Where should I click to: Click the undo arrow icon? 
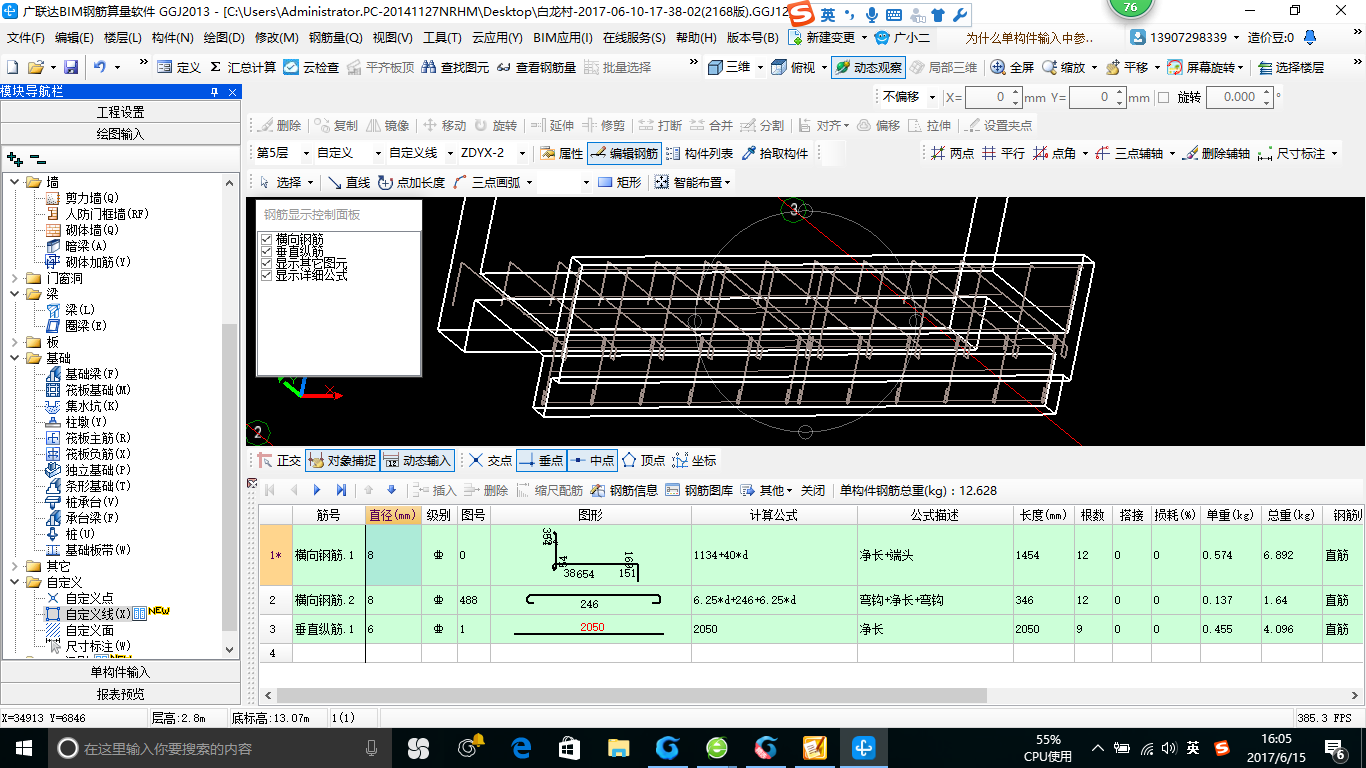point(100,67)
